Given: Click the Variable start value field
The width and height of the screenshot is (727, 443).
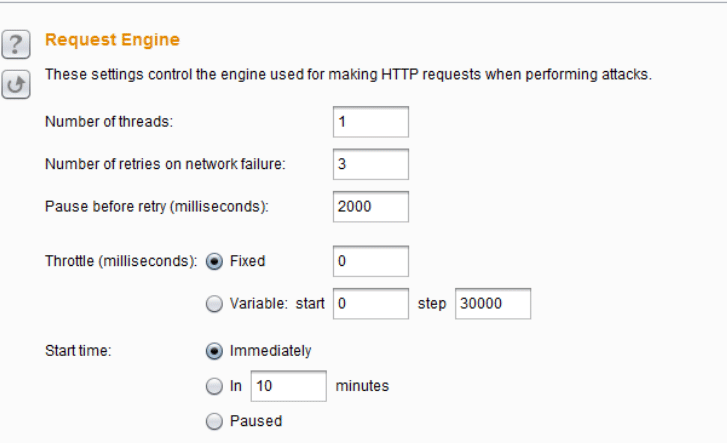Looking at the screenshot, I should (371, 304).
